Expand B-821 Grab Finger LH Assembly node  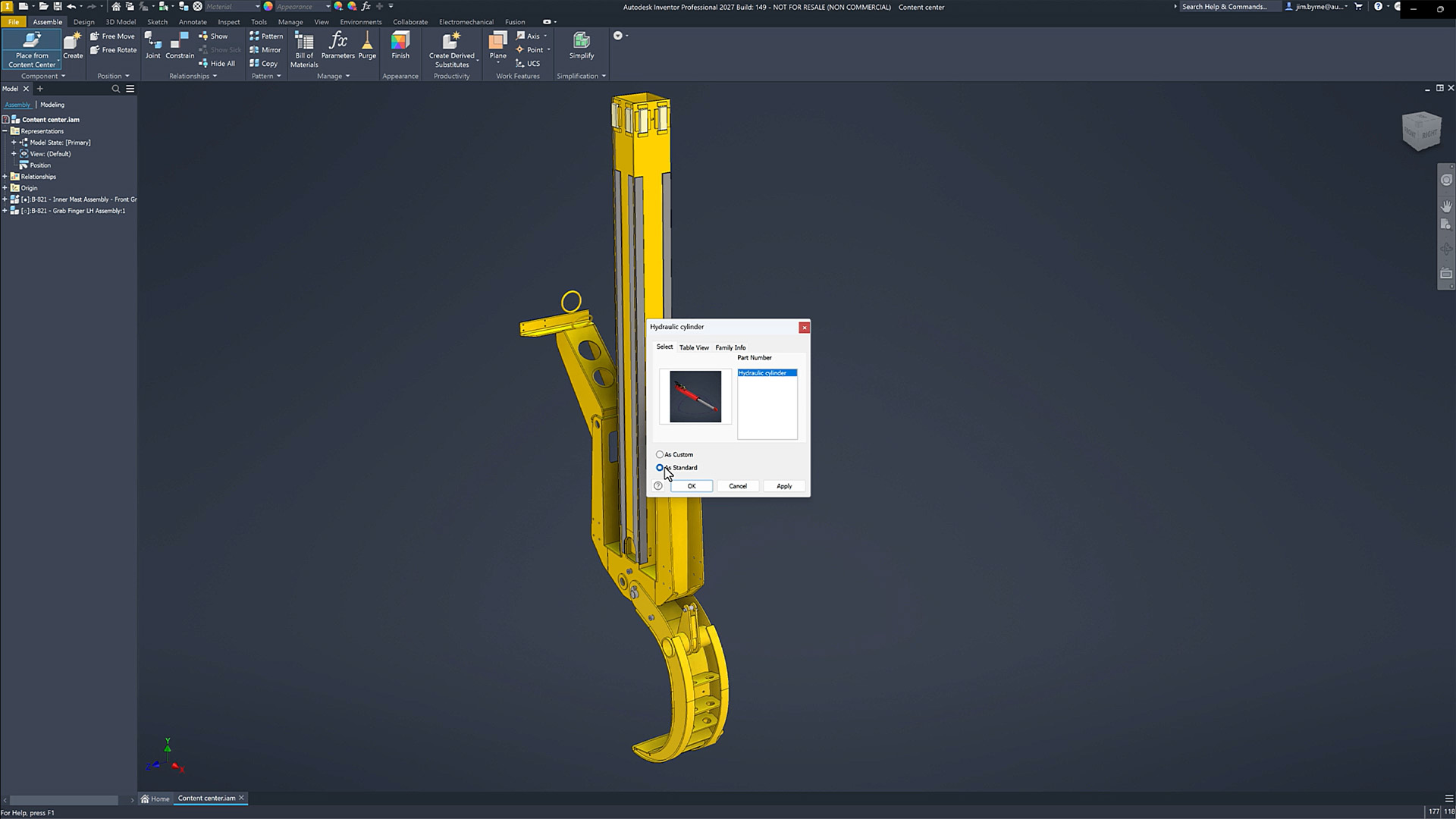(5, 211)
